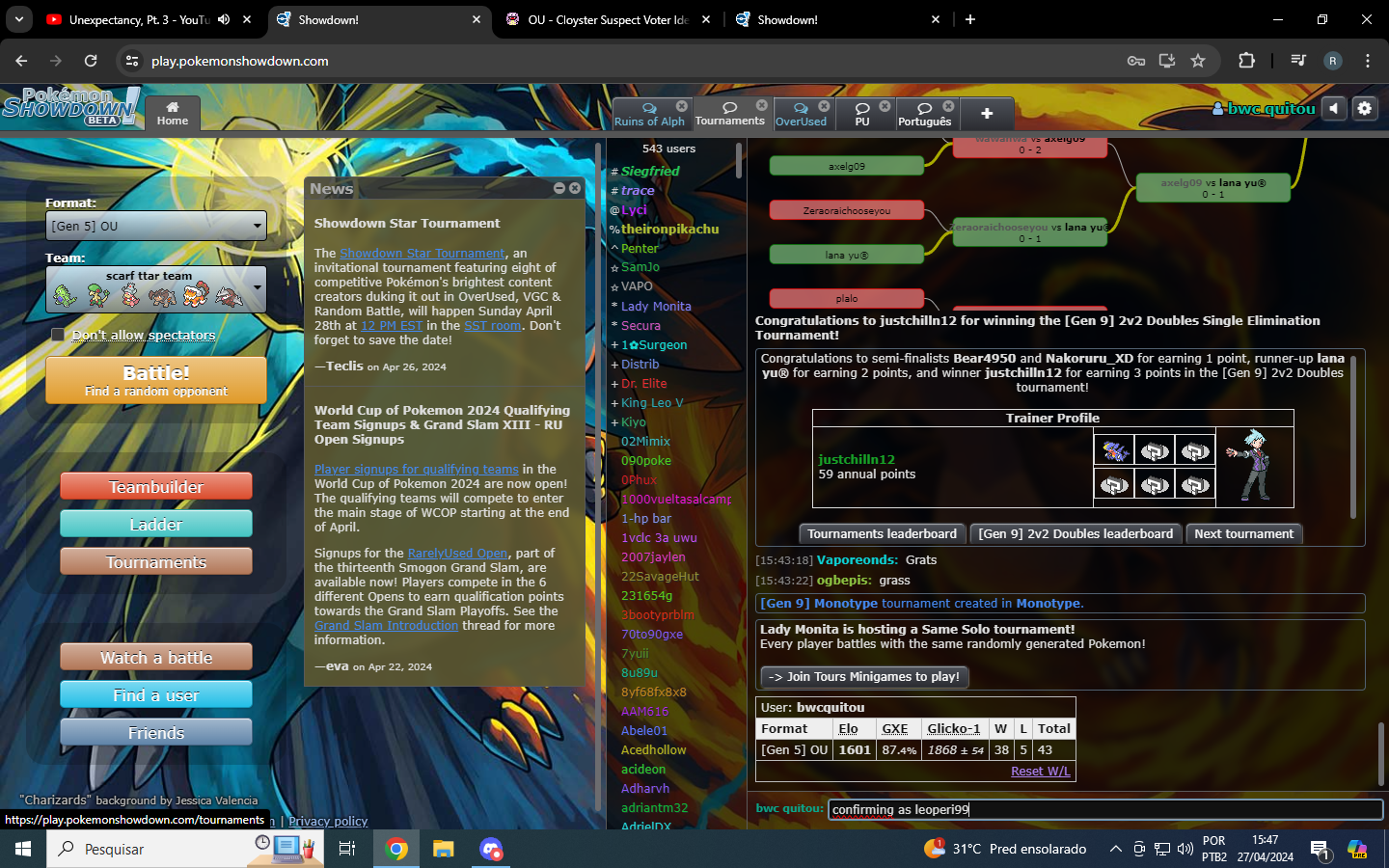View site information icon in address bar

click(132, 61)
